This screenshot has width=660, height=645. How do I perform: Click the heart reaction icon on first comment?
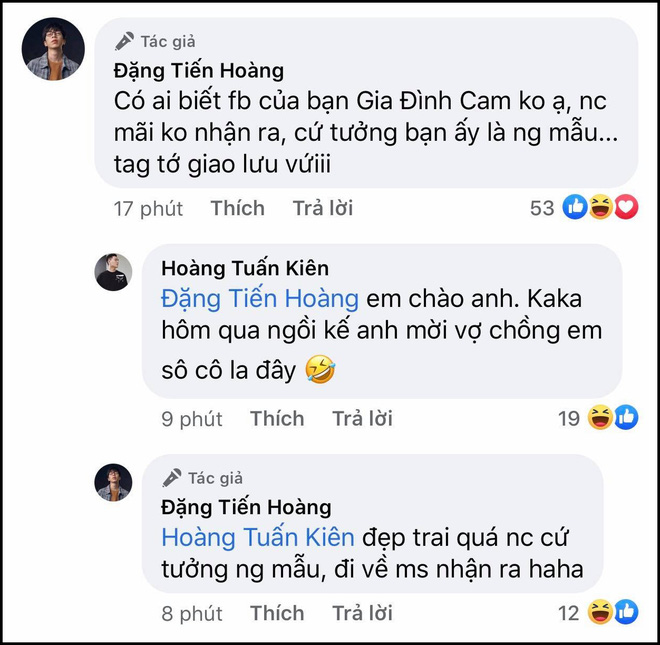tap(625, 208)
